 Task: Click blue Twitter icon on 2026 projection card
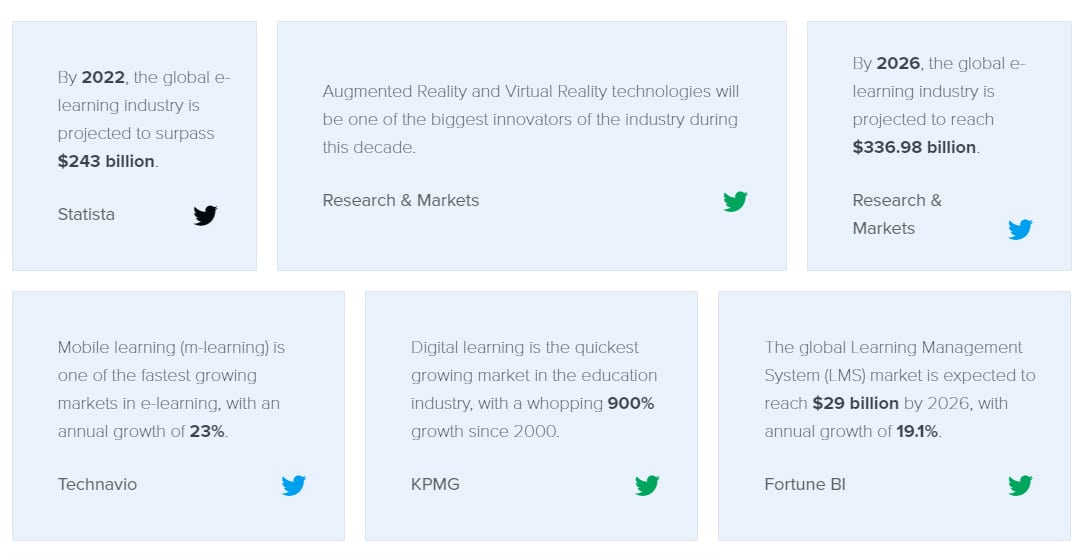(x=1020, y=230)
